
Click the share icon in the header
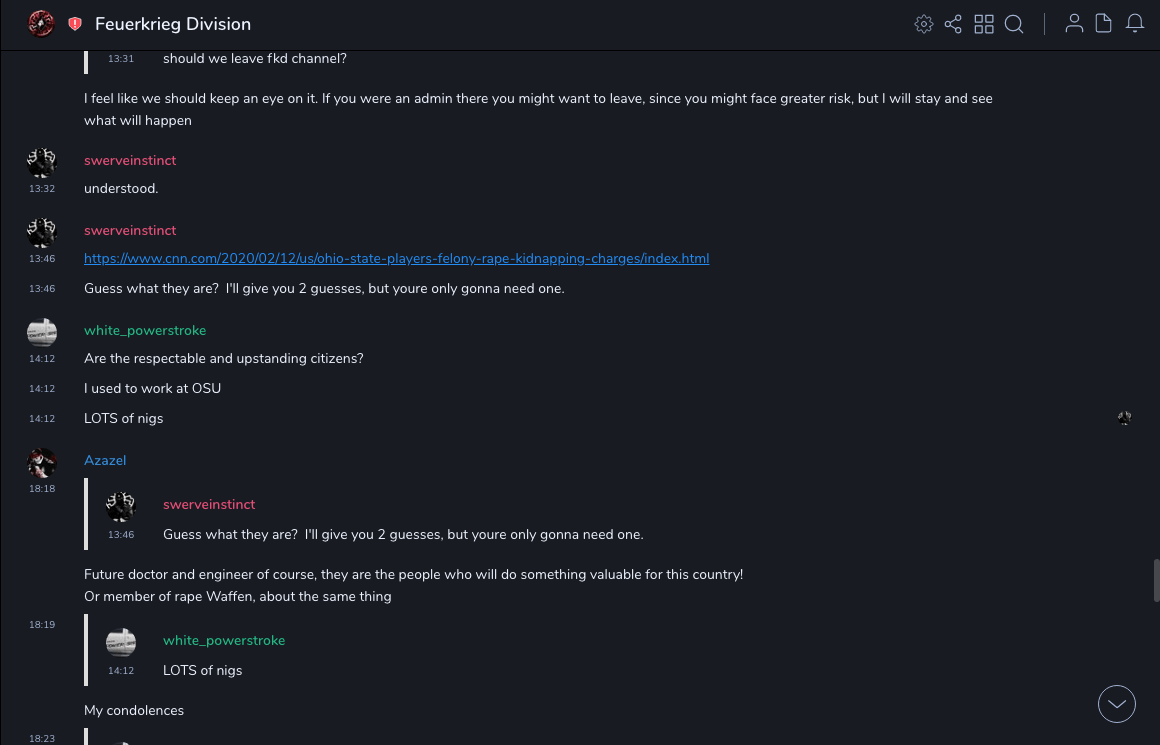point(953,24)
